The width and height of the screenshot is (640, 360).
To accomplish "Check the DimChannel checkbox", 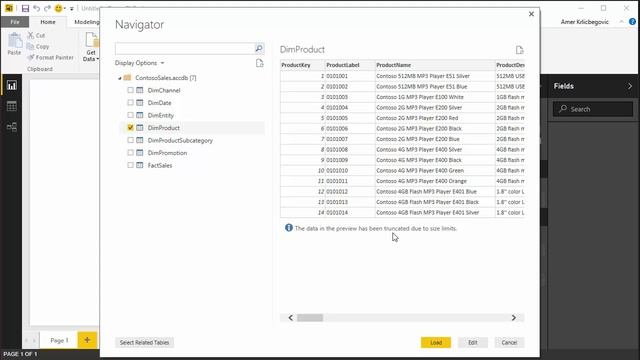I will point(131,90).
